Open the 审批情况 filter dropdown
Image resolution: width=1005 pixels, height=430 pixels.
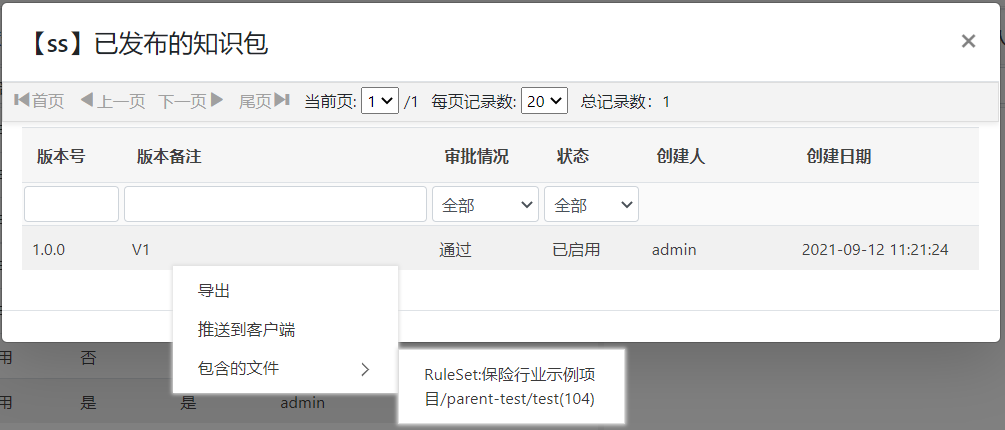point(485,204)
